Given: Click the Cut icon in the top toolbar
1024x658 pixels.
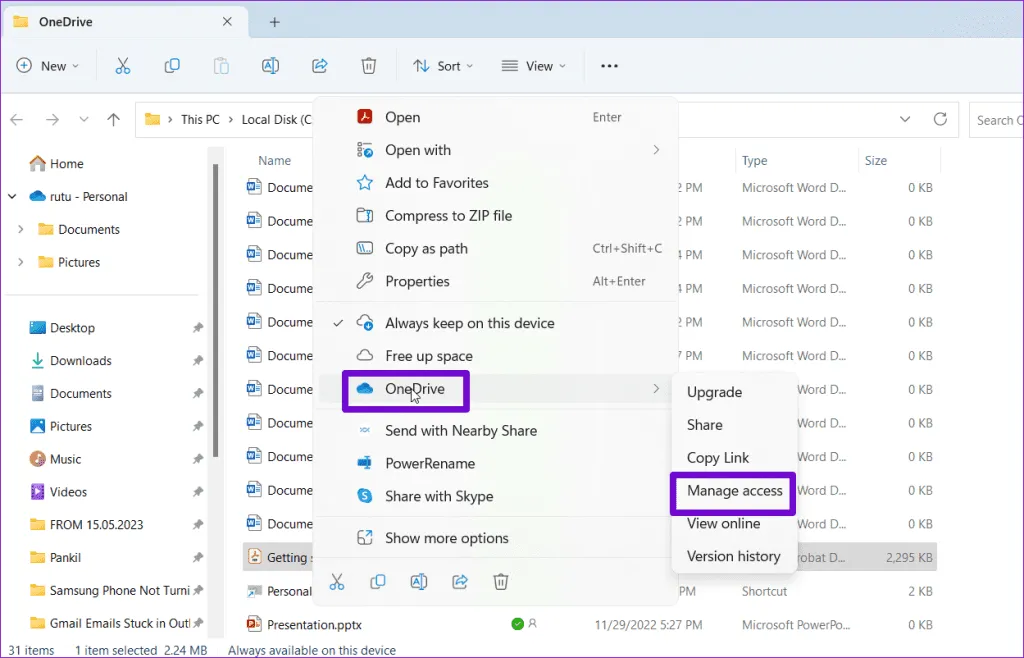Looking at the screenshot, I should tap(122, 66).
